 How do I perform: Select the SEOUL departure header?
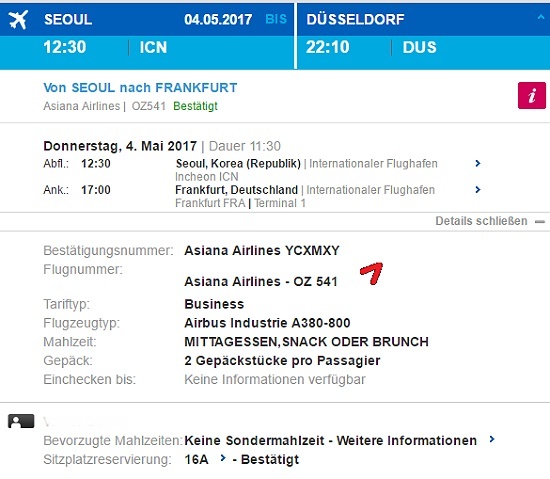[68, 19]
